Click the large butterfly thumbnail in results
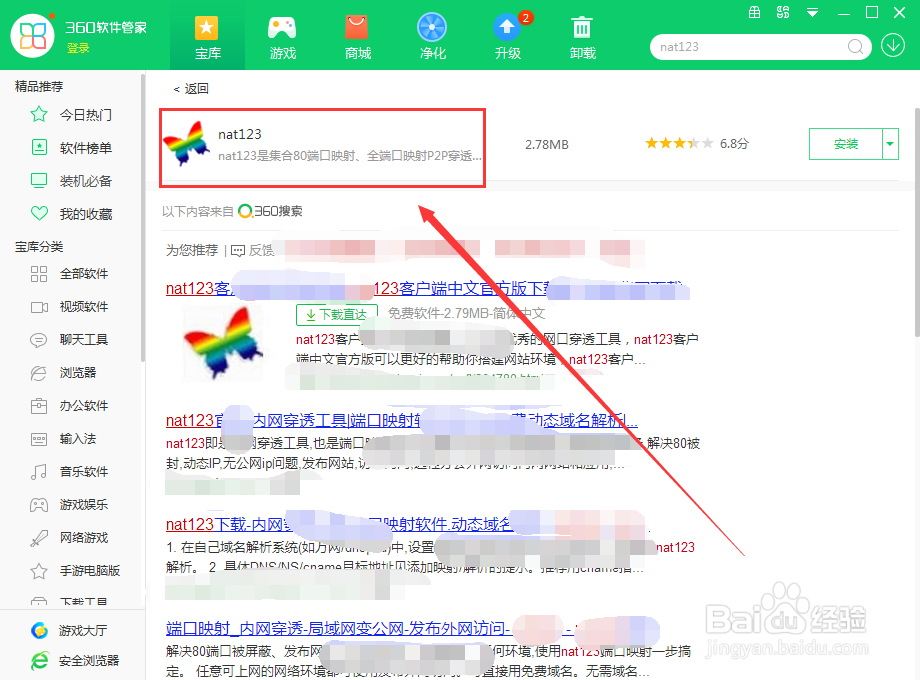The height and width of the screenshot is (680, 920). coord(223,343)
